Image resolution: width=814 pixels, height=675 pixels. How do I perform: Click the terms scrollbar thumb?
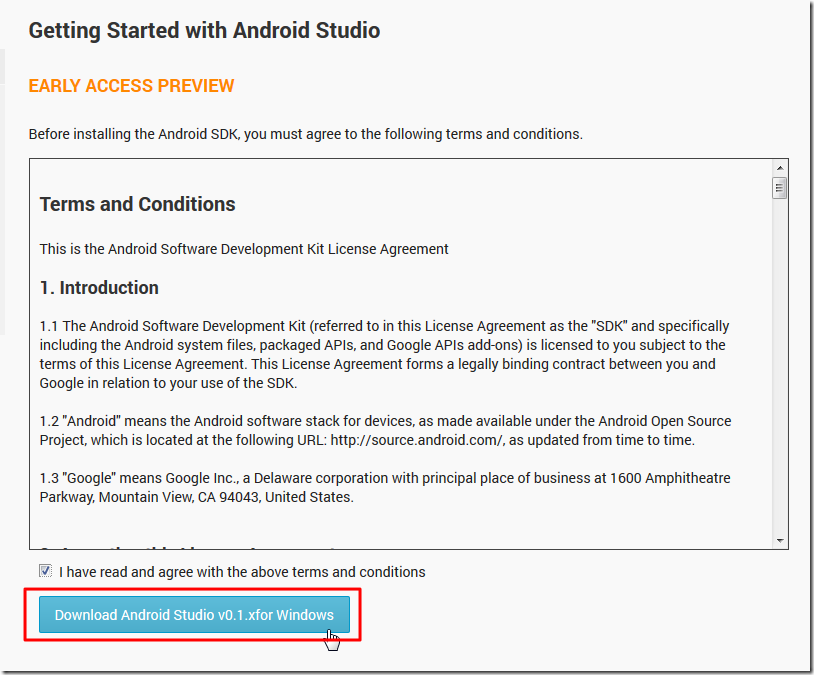(779, 188)
